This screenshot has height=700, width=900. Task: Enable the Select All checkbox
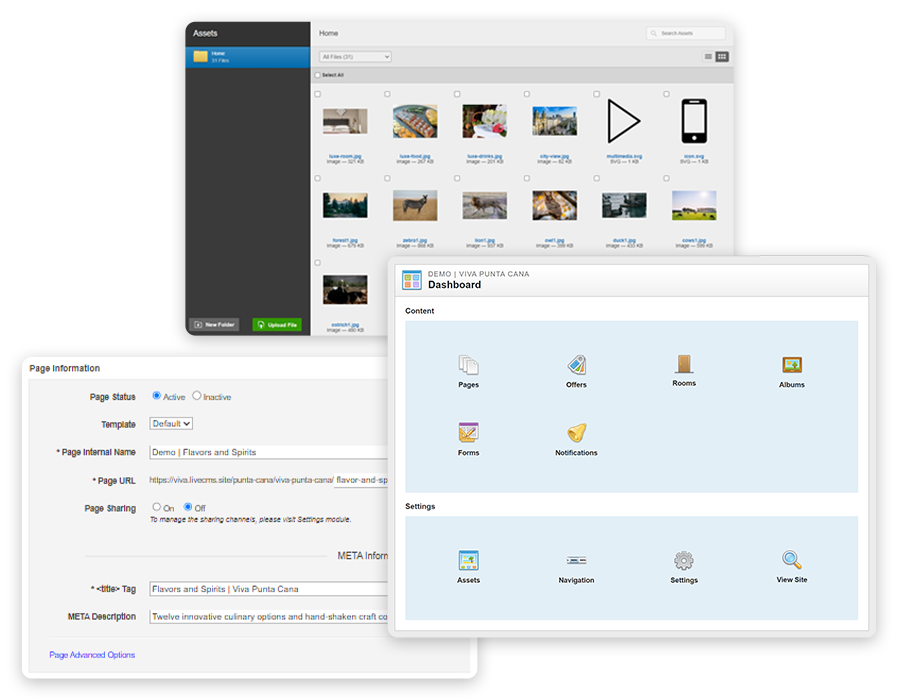[318, 75]
